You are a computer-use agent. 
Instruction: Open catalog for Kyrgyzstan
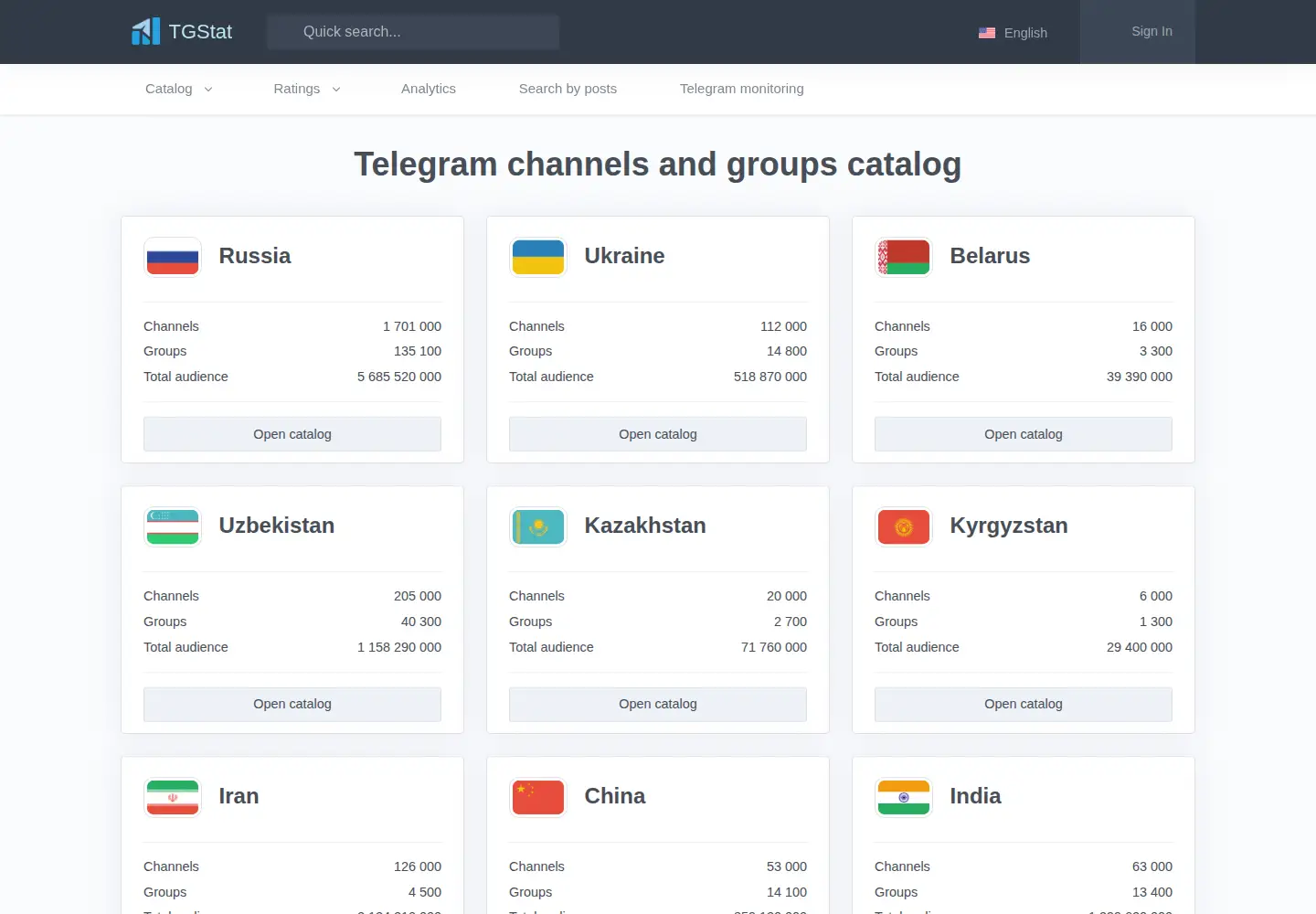tap(1024, 704)
